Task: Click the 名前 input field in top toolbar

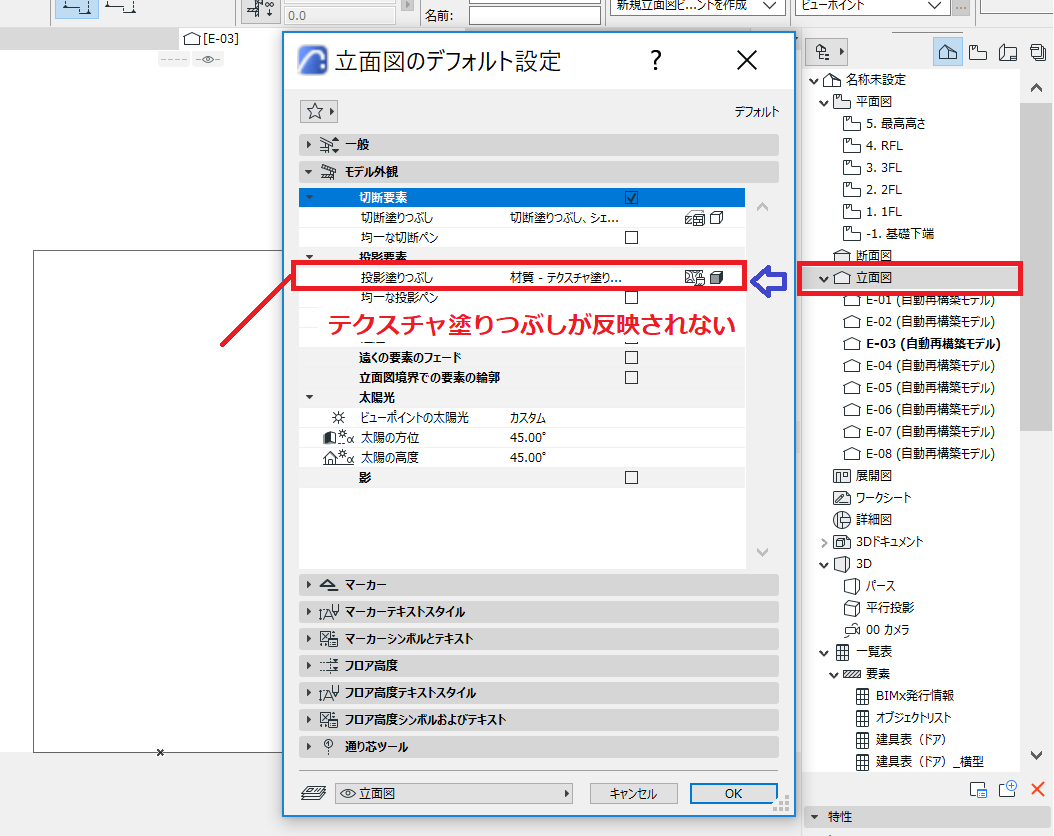Action: coord(534,15)
